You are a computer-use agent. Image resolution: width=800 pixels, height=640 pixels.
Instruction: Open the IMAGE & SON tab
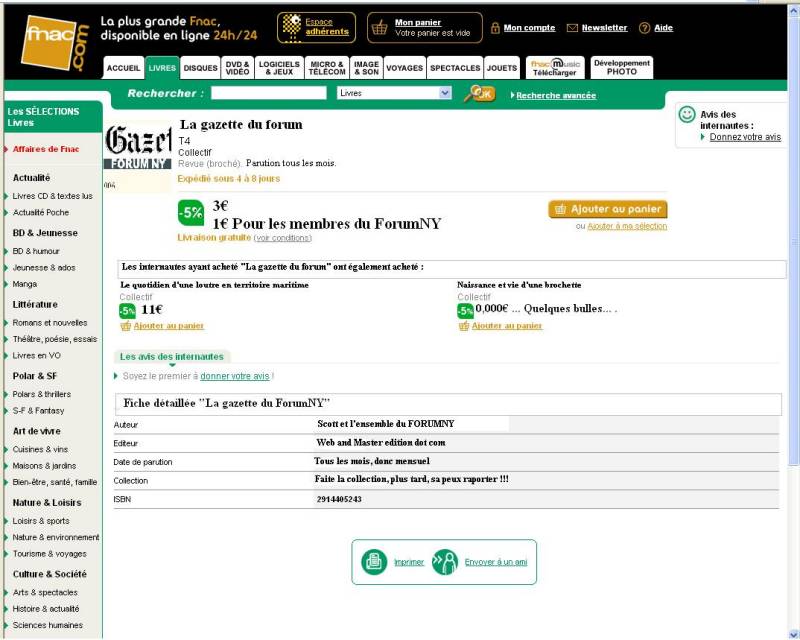(x=366, y=68)
